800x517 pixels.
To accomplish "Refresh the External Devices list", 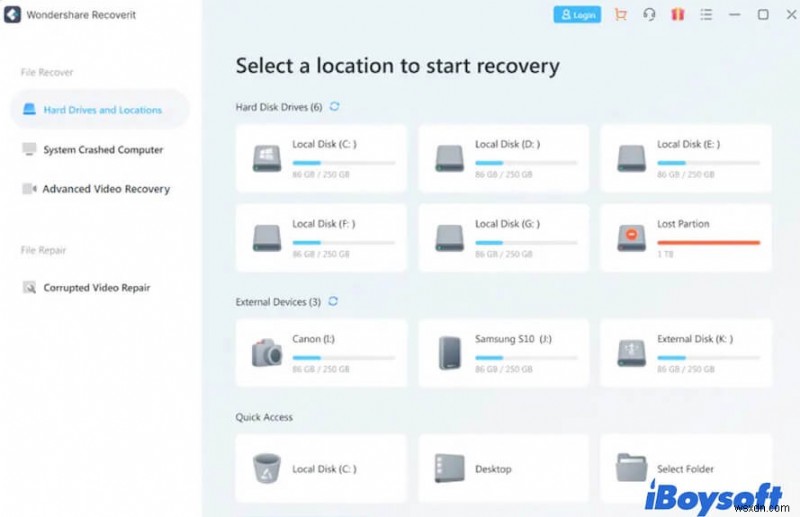I will [x=333, y=301].
